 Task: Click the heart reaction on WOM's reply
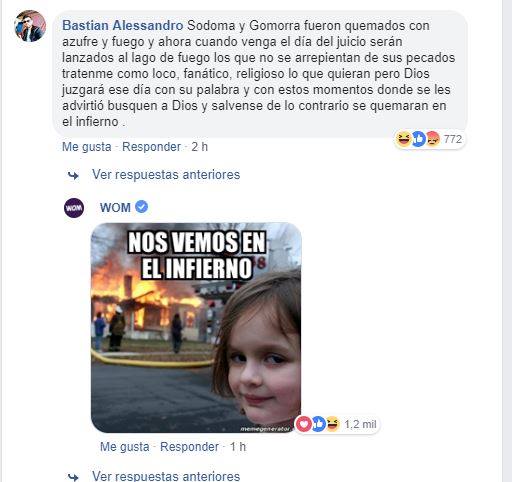click(x=303, y=424)
